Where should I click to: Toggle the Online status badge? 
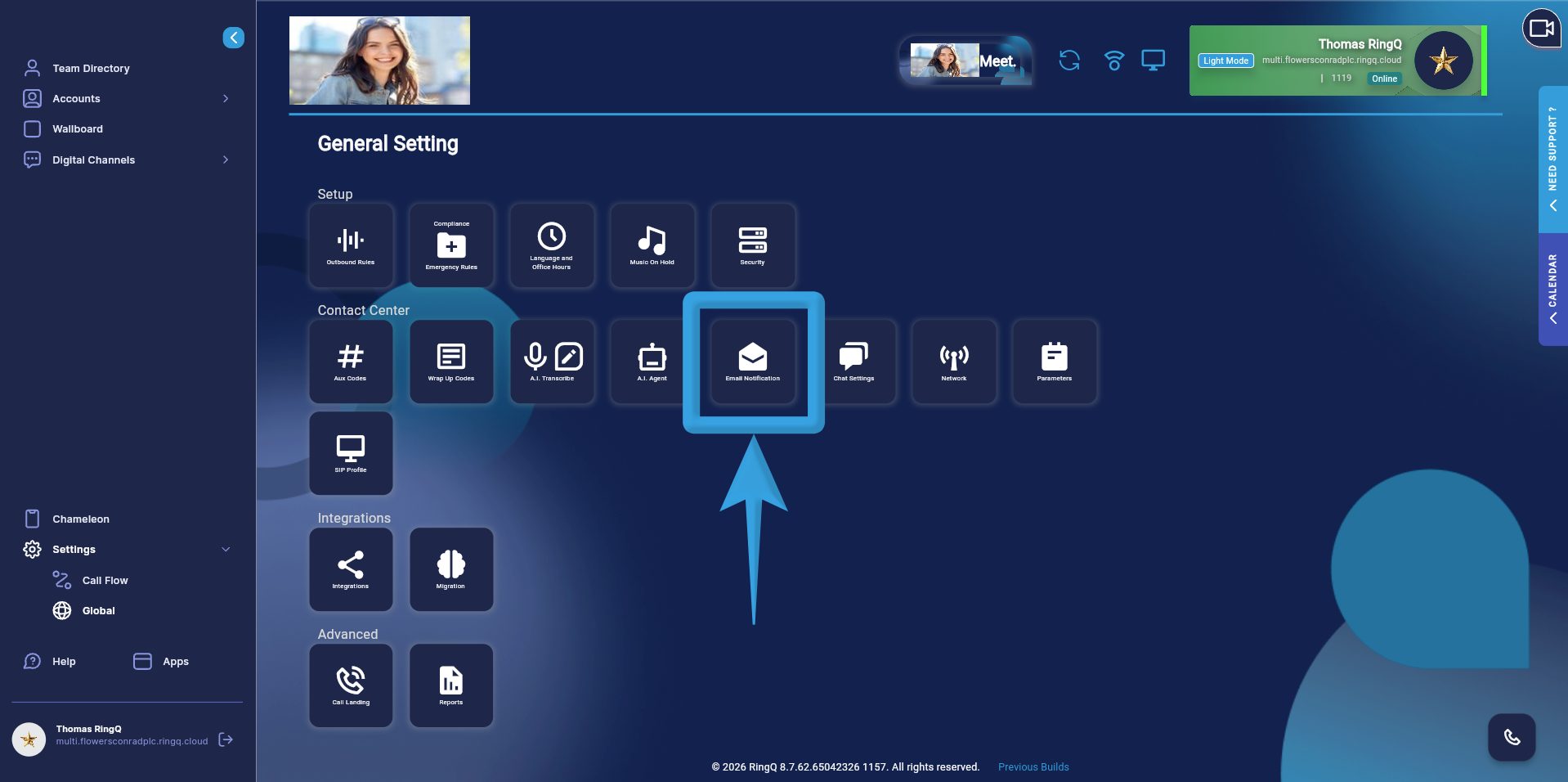pos(1384,79)
